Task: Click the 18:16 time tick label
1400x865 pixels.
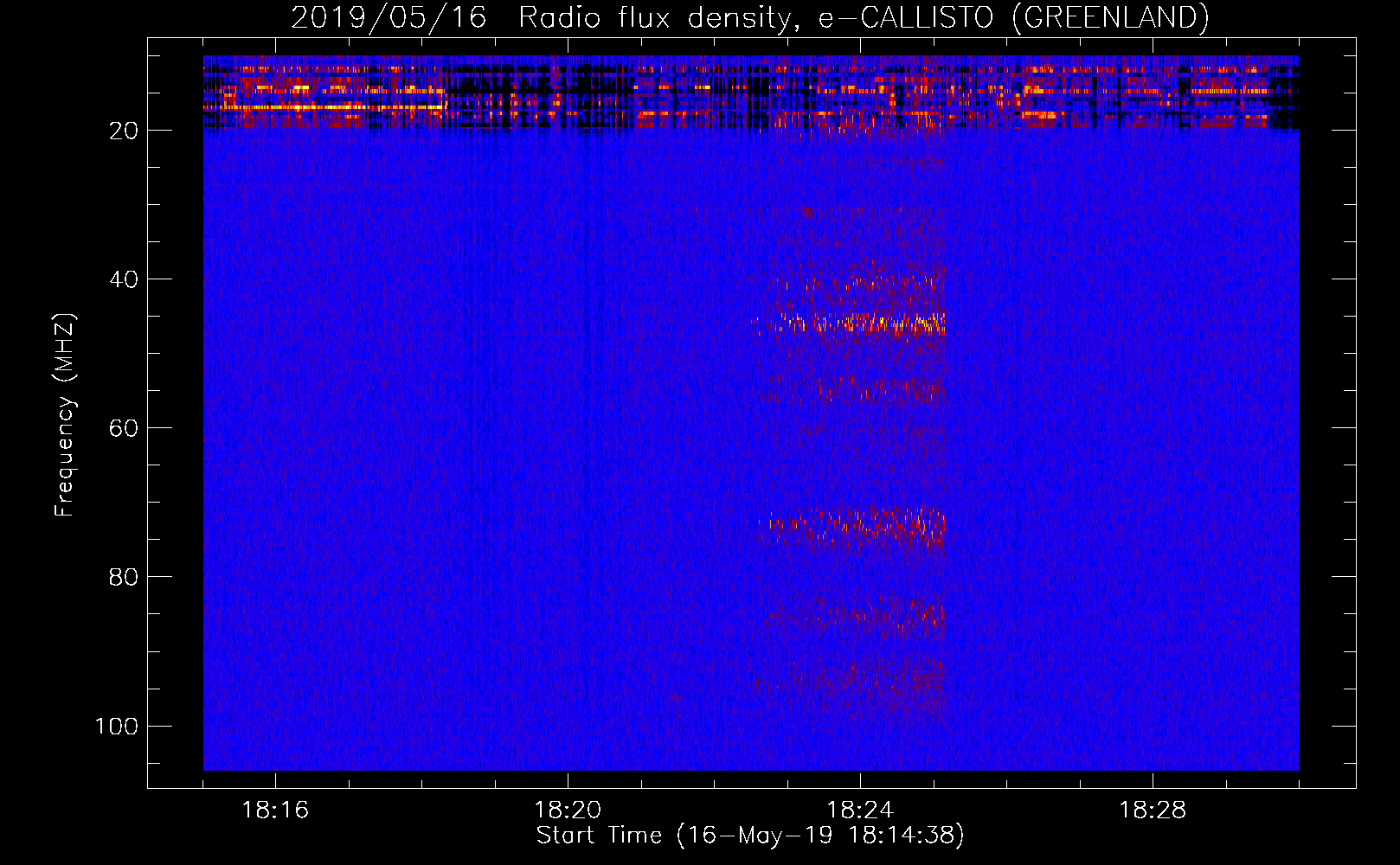Action: pos(275,811)
